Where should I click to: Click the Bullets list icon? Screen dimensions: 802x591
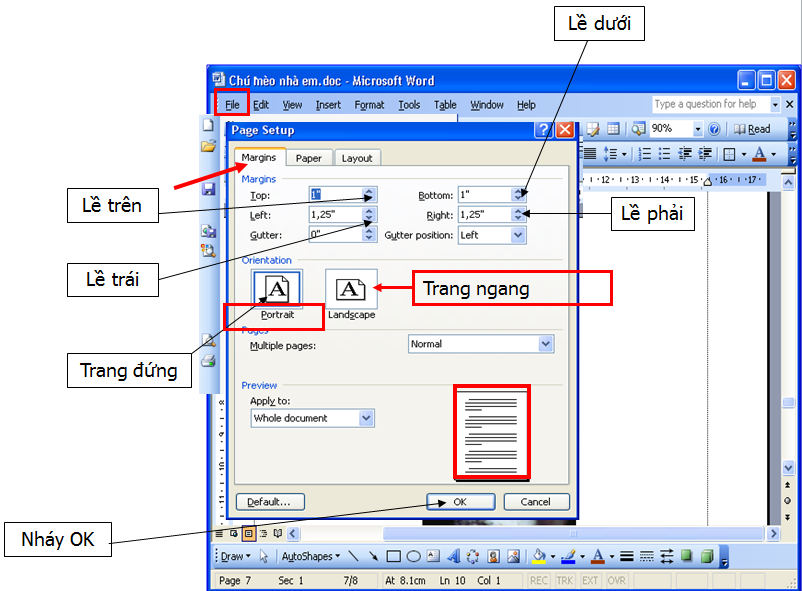[664, 154]
